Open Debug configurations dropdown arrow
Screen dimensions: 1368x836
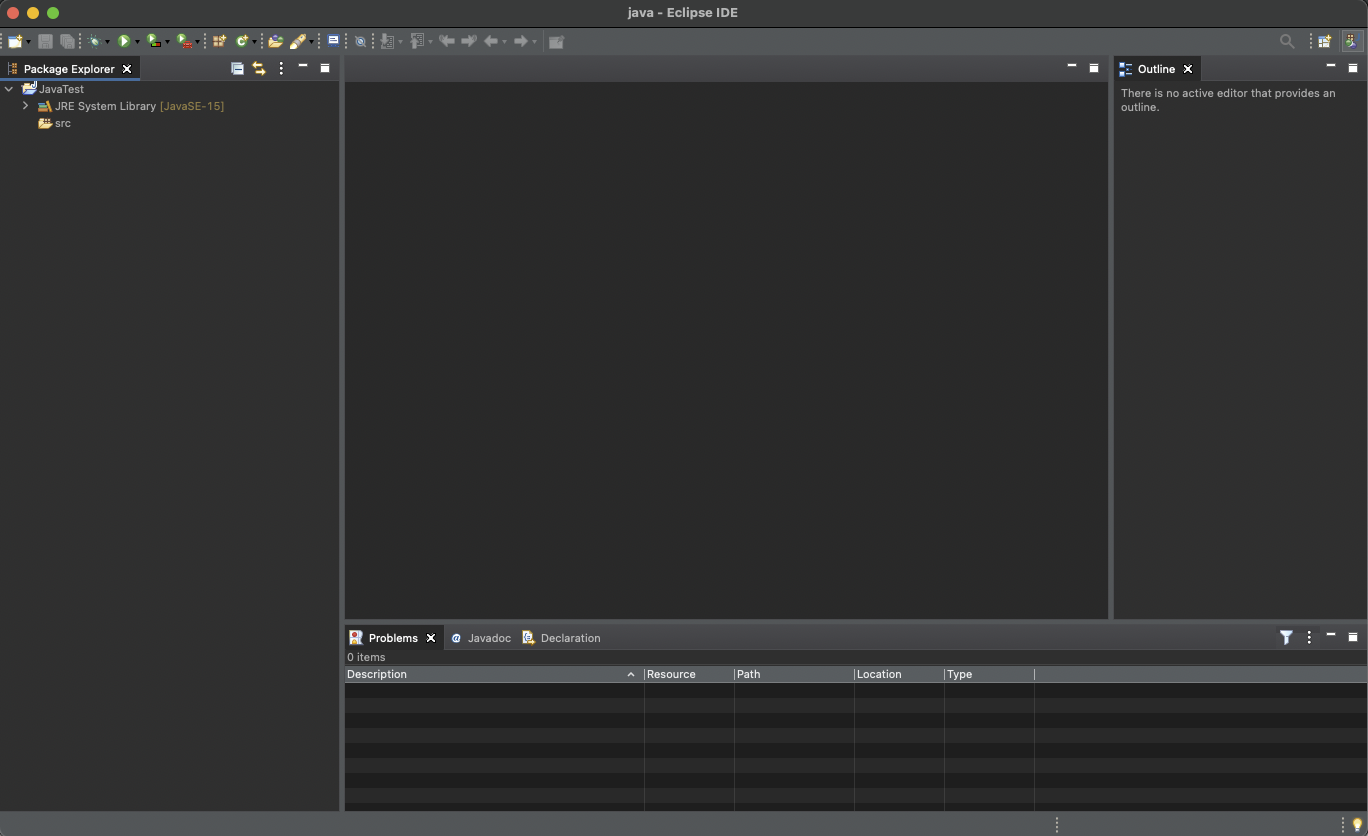click(x=107, y=42)
